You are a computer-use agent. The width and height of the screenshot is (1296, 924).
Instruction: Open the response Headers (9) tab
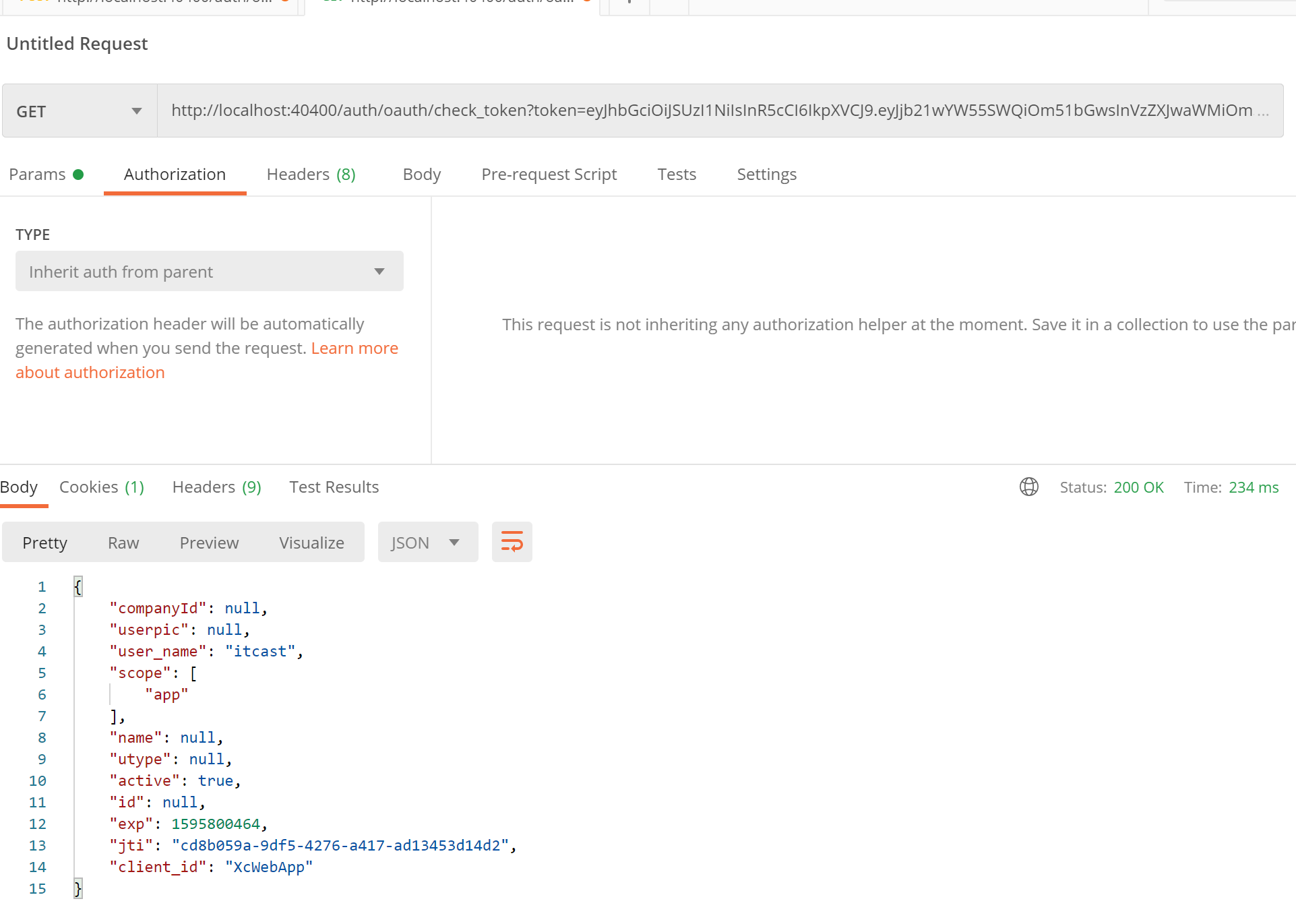[217, 487]
